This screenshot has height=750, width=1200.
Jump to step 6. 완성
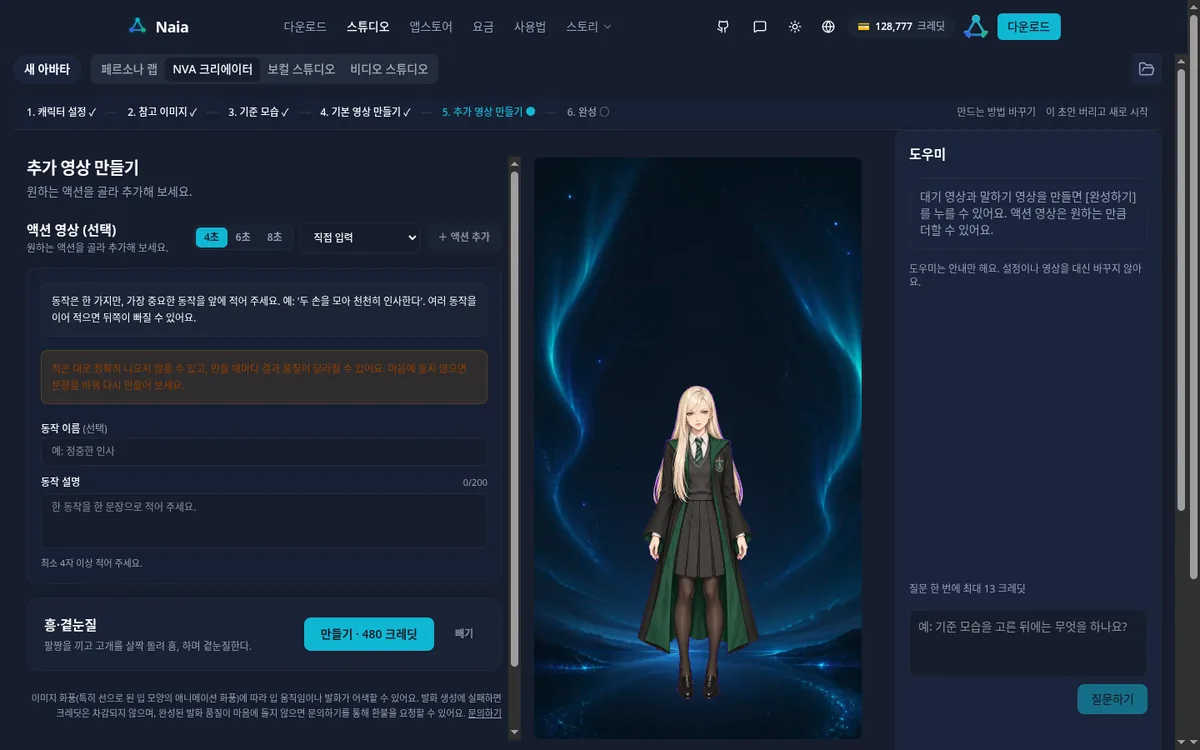pos(588,112)
